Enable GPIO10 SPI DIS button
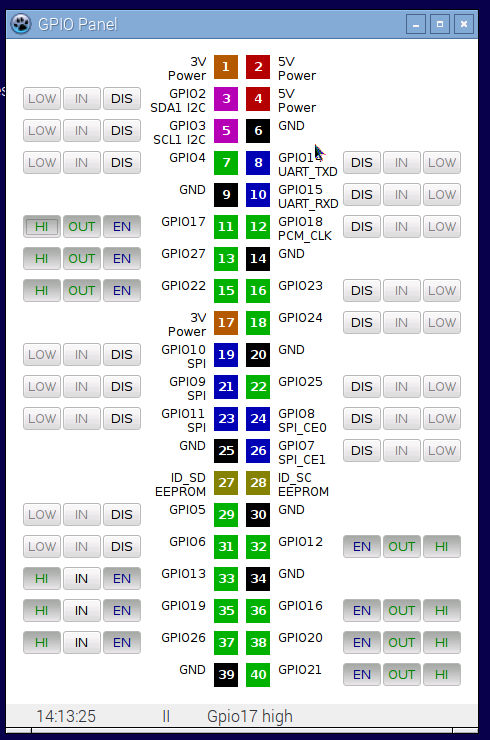This screenshot has width=490, height=740. coord(122,354)
